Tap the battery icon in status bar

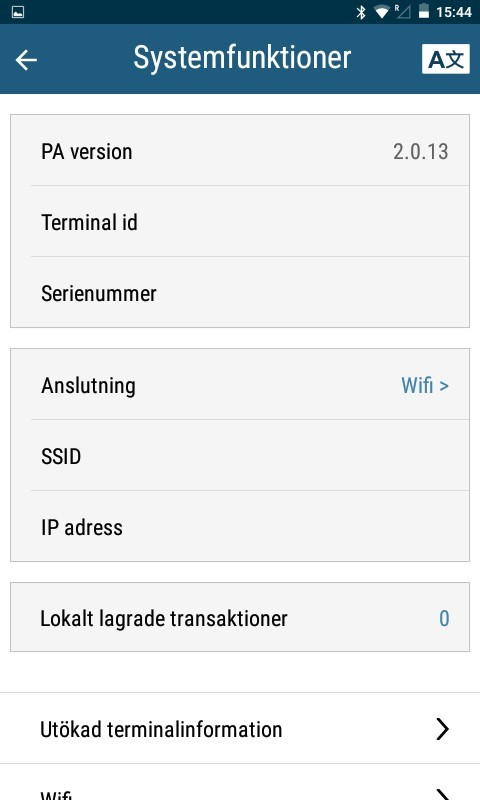pos(423,11)
